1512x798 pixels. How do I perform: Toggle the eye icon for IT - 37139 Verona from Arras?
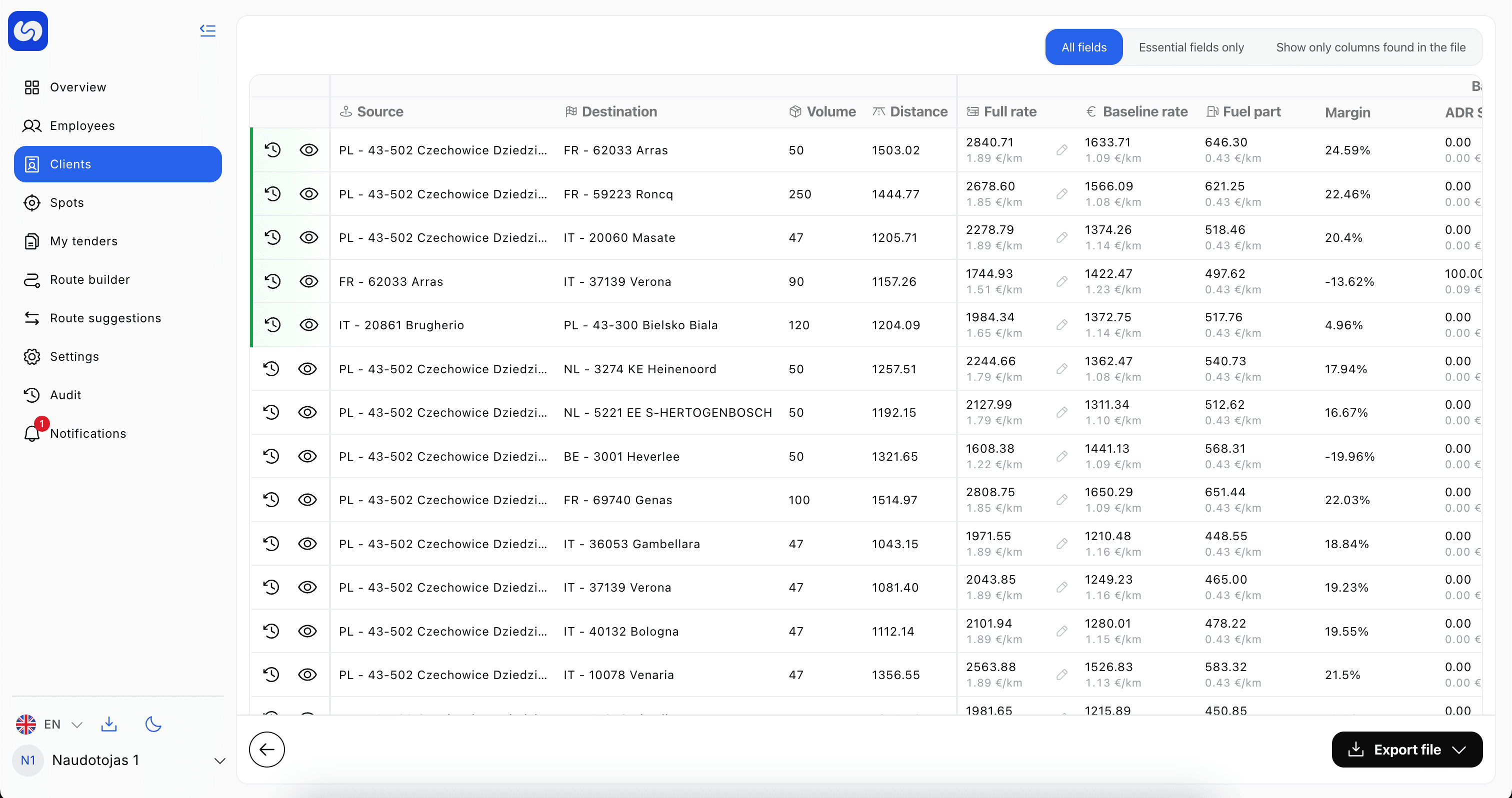(308, 282)
